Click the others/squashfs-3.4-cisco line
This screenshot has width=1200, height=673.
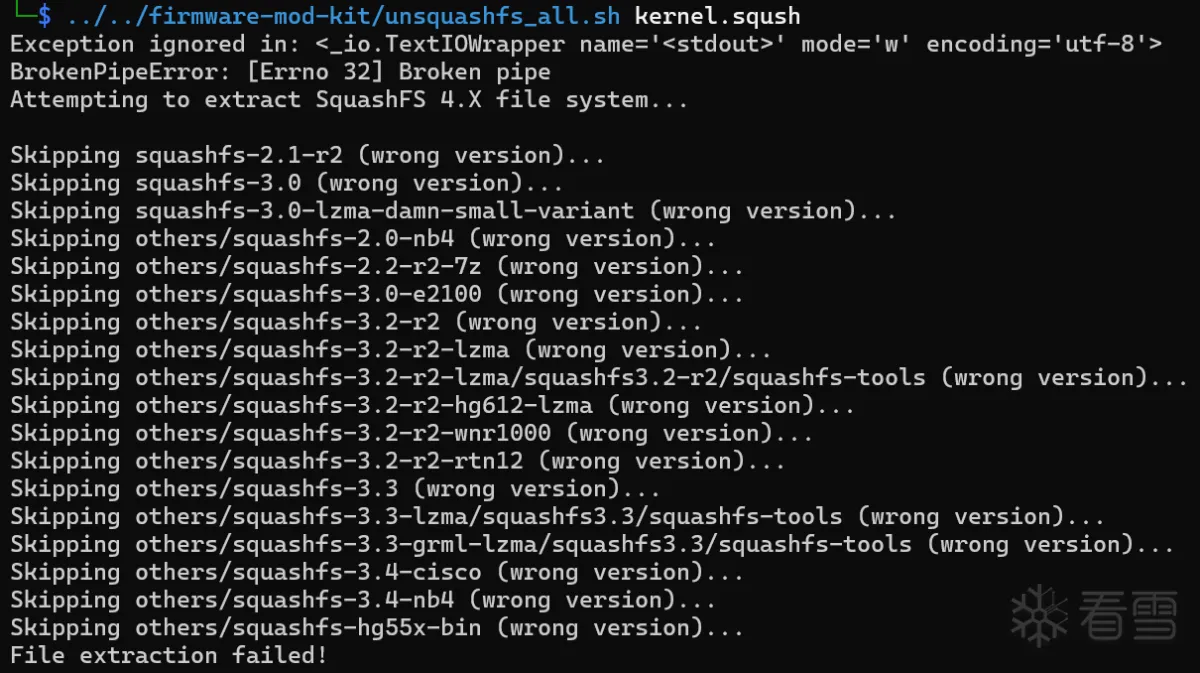point(377,573)
